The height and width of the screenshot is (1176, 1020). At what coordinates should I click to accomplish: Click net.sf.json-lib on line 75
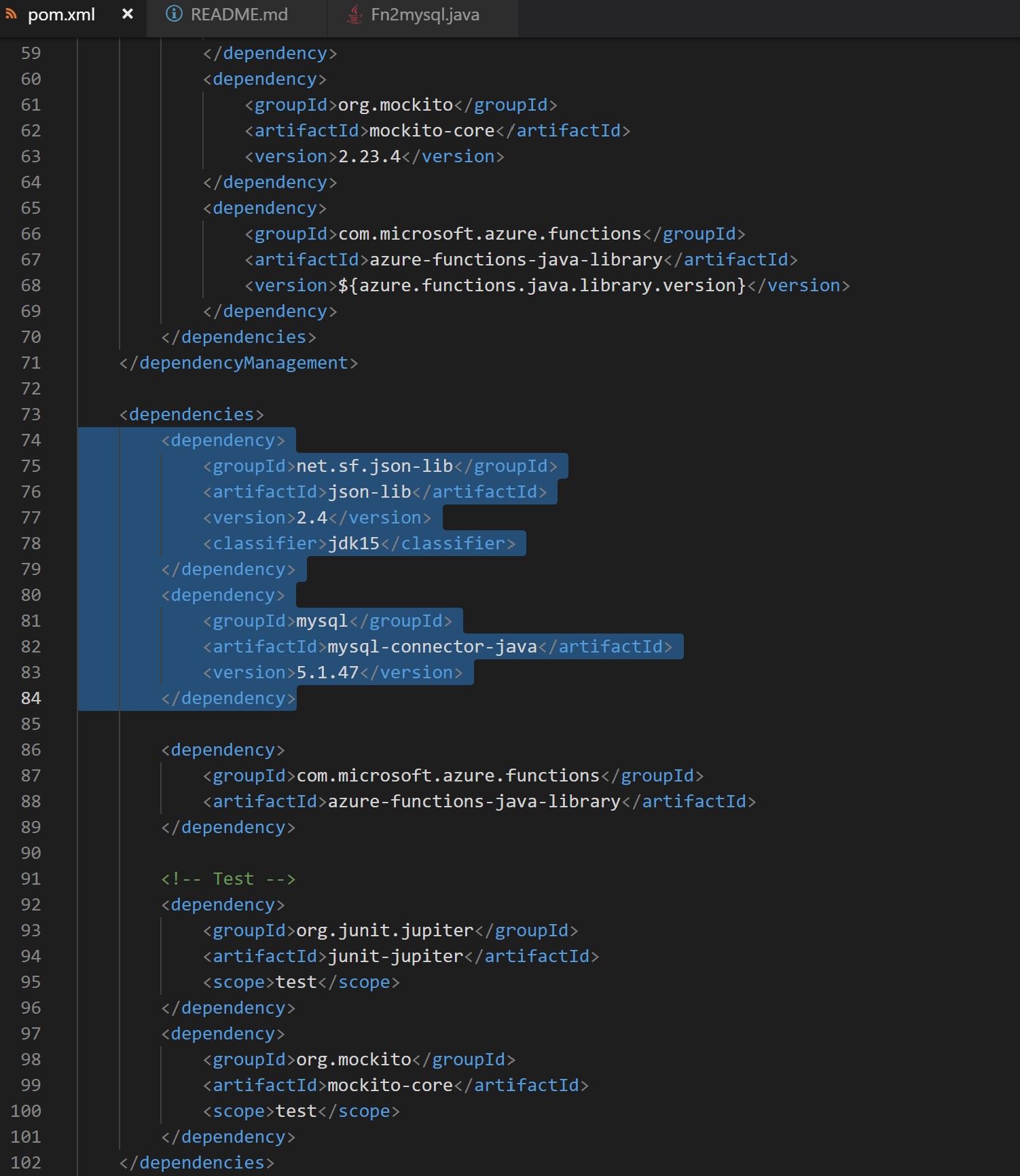375,466
